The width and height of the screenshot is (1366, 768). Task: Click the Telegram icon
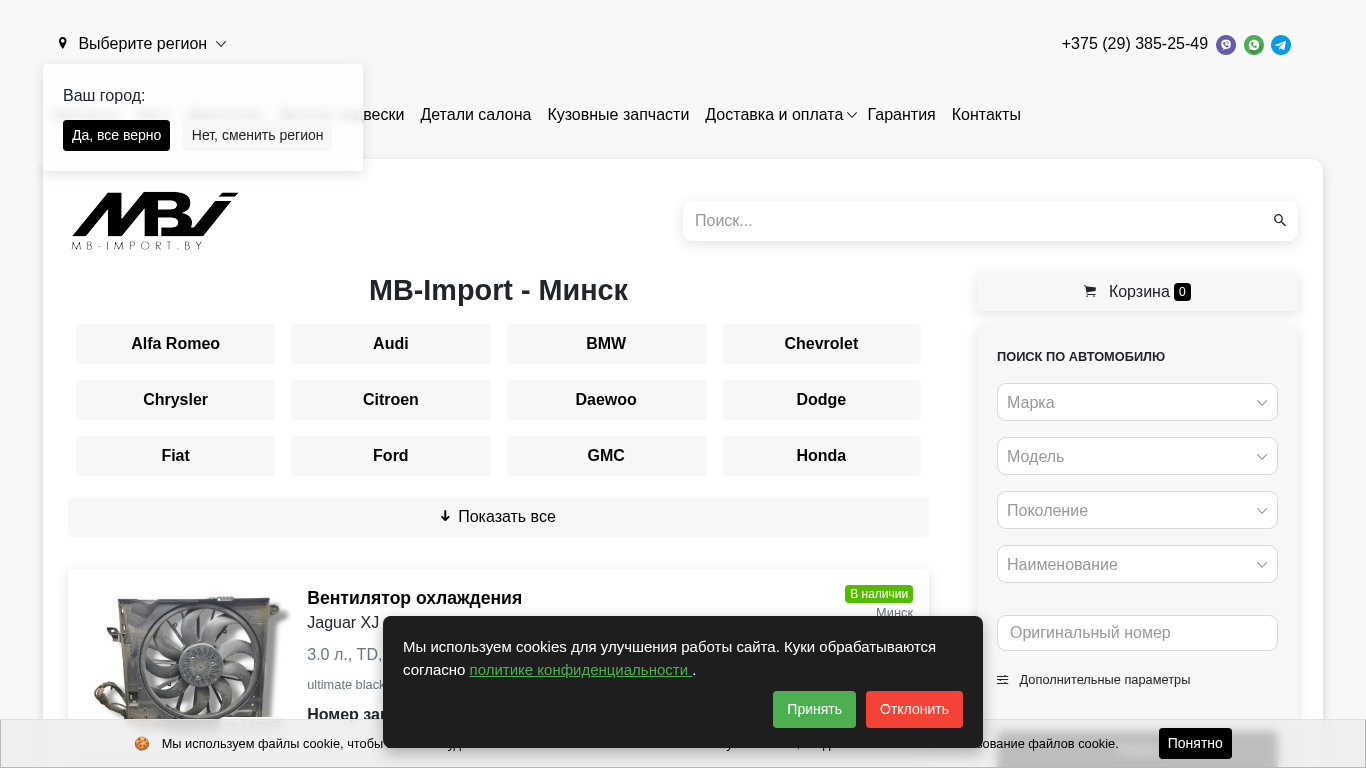[1281, 45]
